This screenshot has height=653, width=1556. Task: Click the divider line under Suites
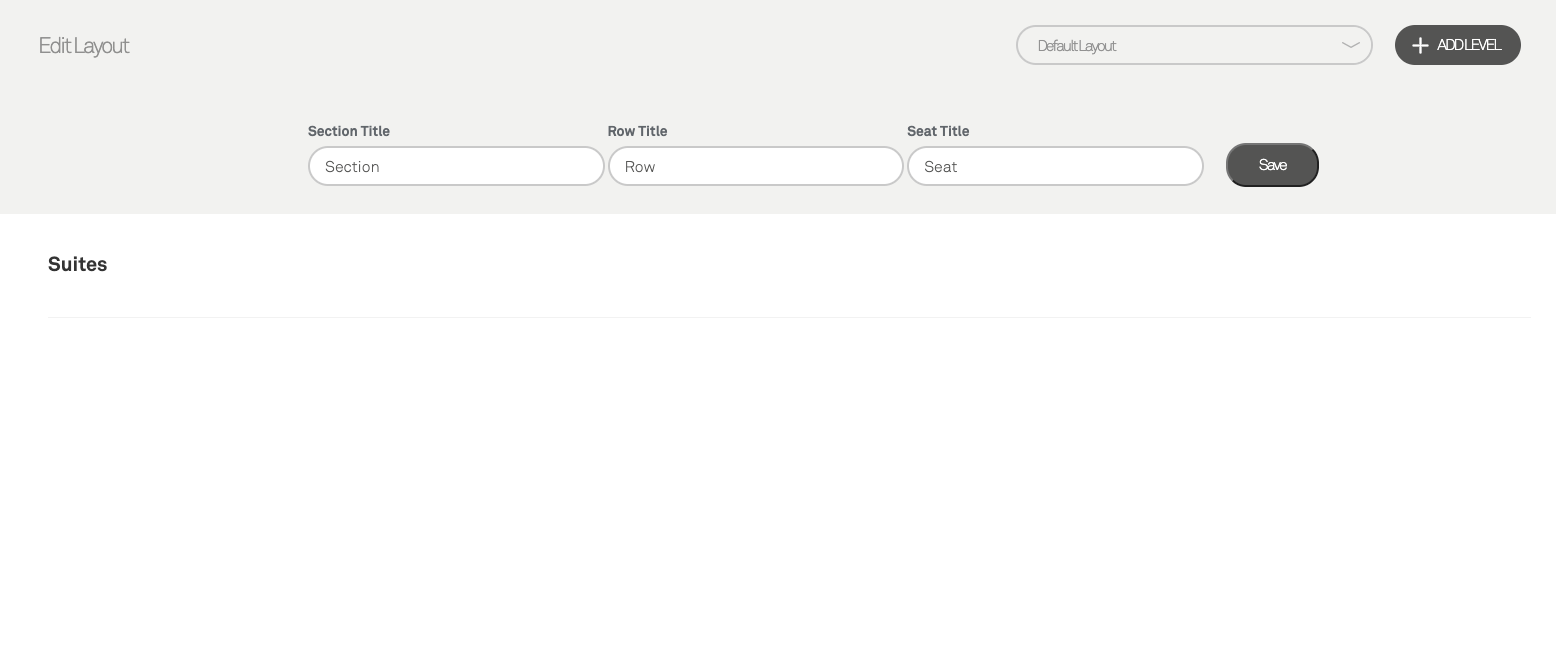(x=789, y=317)
